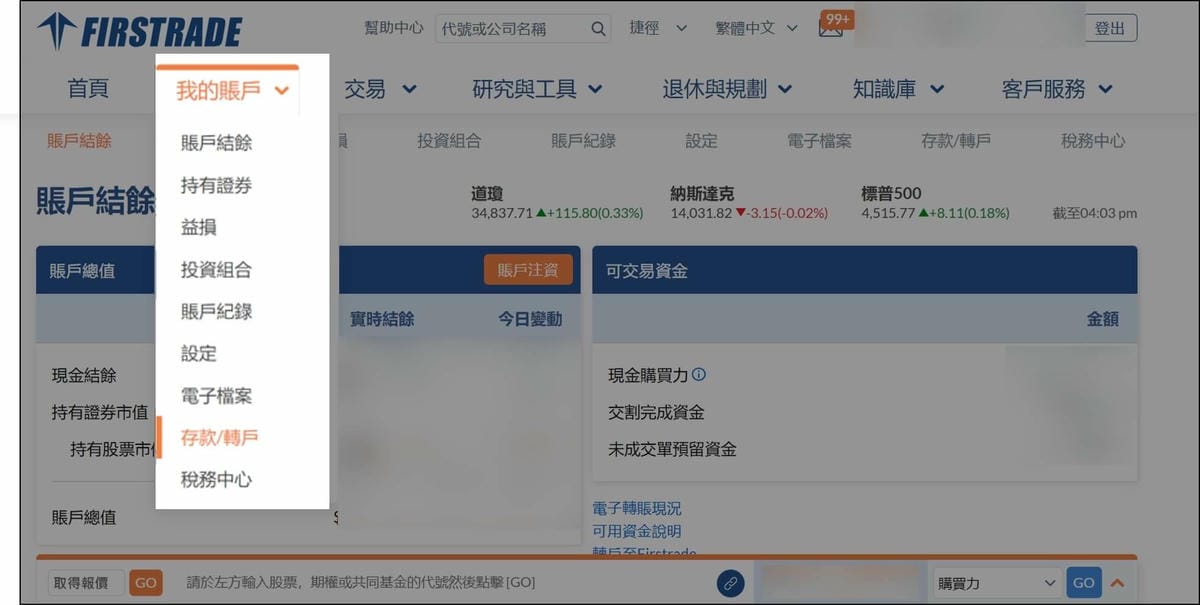Select 益損 in the dropdown menu
The width and height of the screenshot is (1200, 605).
point(198,227)
